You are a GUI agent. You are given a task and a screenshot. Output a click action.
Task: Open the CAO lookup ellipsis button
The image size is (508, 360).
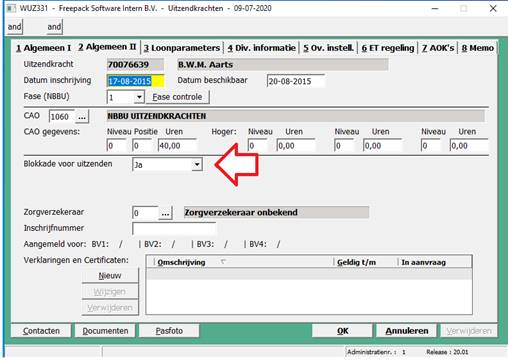[x=82, y=117]
